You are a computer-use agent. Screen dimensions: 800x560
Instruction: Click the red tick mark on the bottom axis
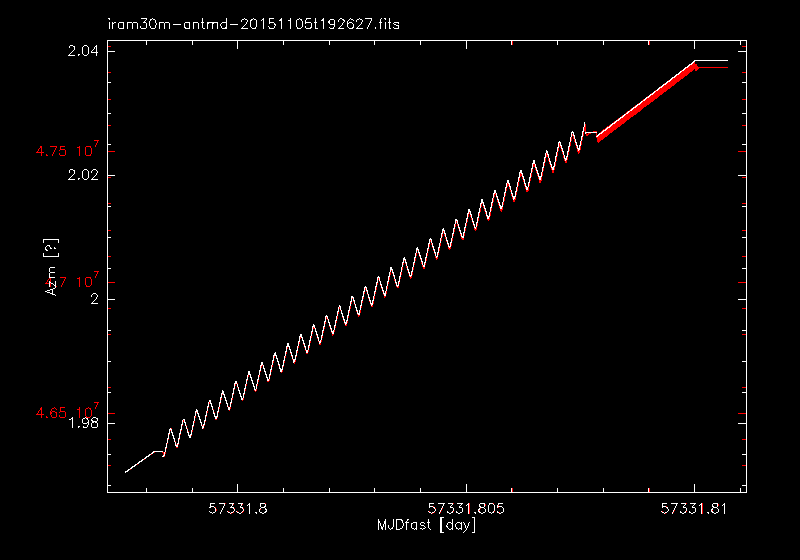[x=512, y=490]
